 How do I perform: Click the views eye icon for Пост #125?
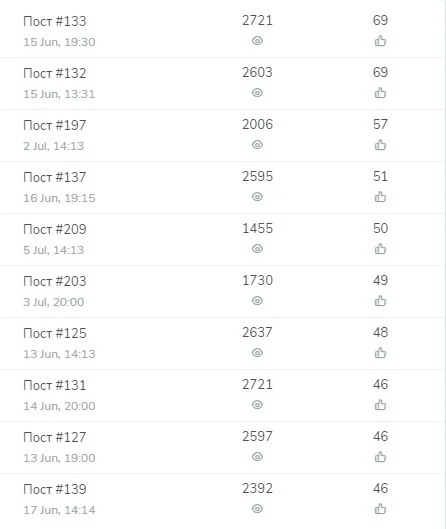coord(257,353)
